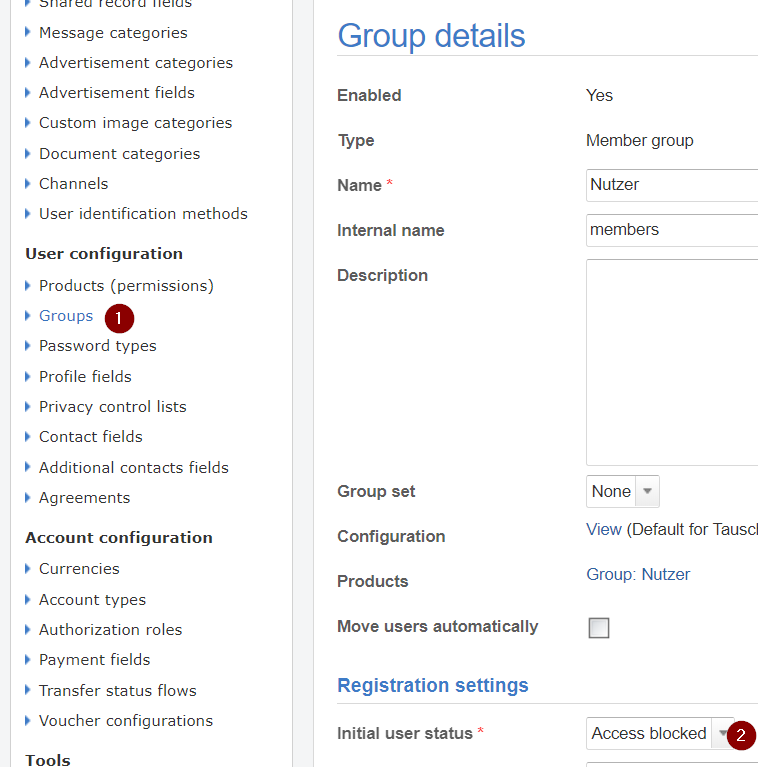Open Additional contacts fields
Screen dimensions: 758x767
tap(134, 468)
